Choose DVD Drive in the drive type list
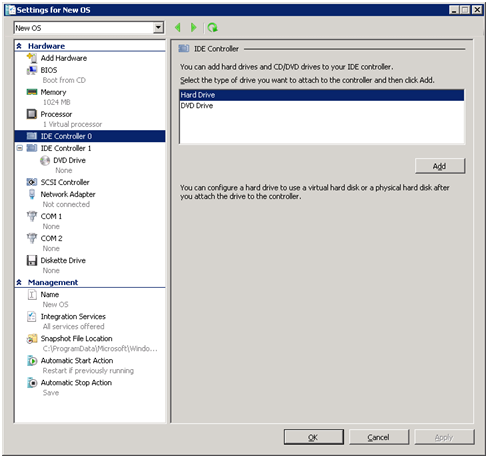This screenshot has width=488, height=458. [x=322, y=106]
